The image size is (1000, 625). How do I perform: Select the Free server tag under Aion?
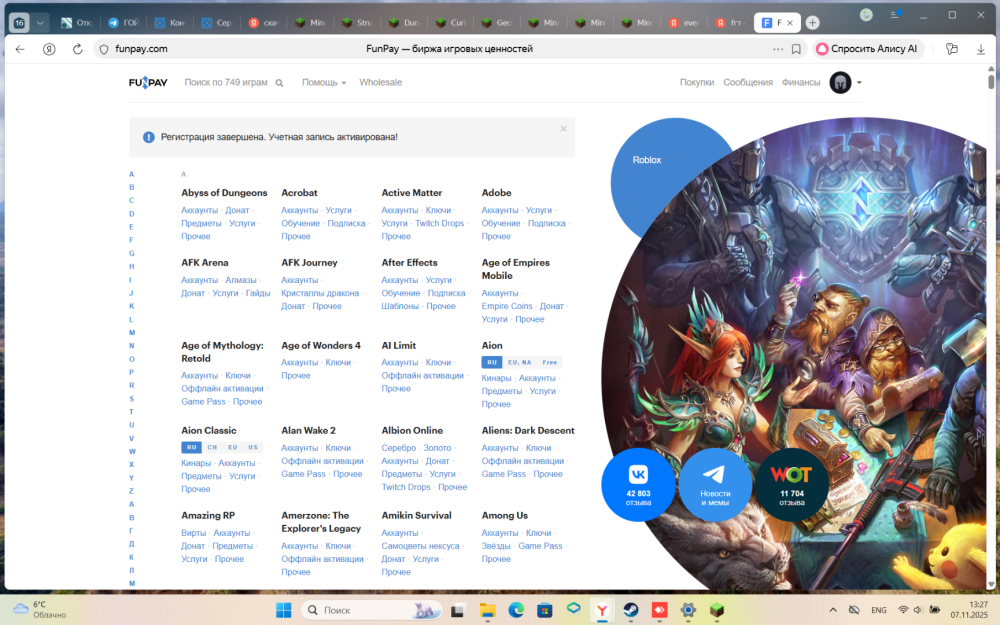[550, 362]
